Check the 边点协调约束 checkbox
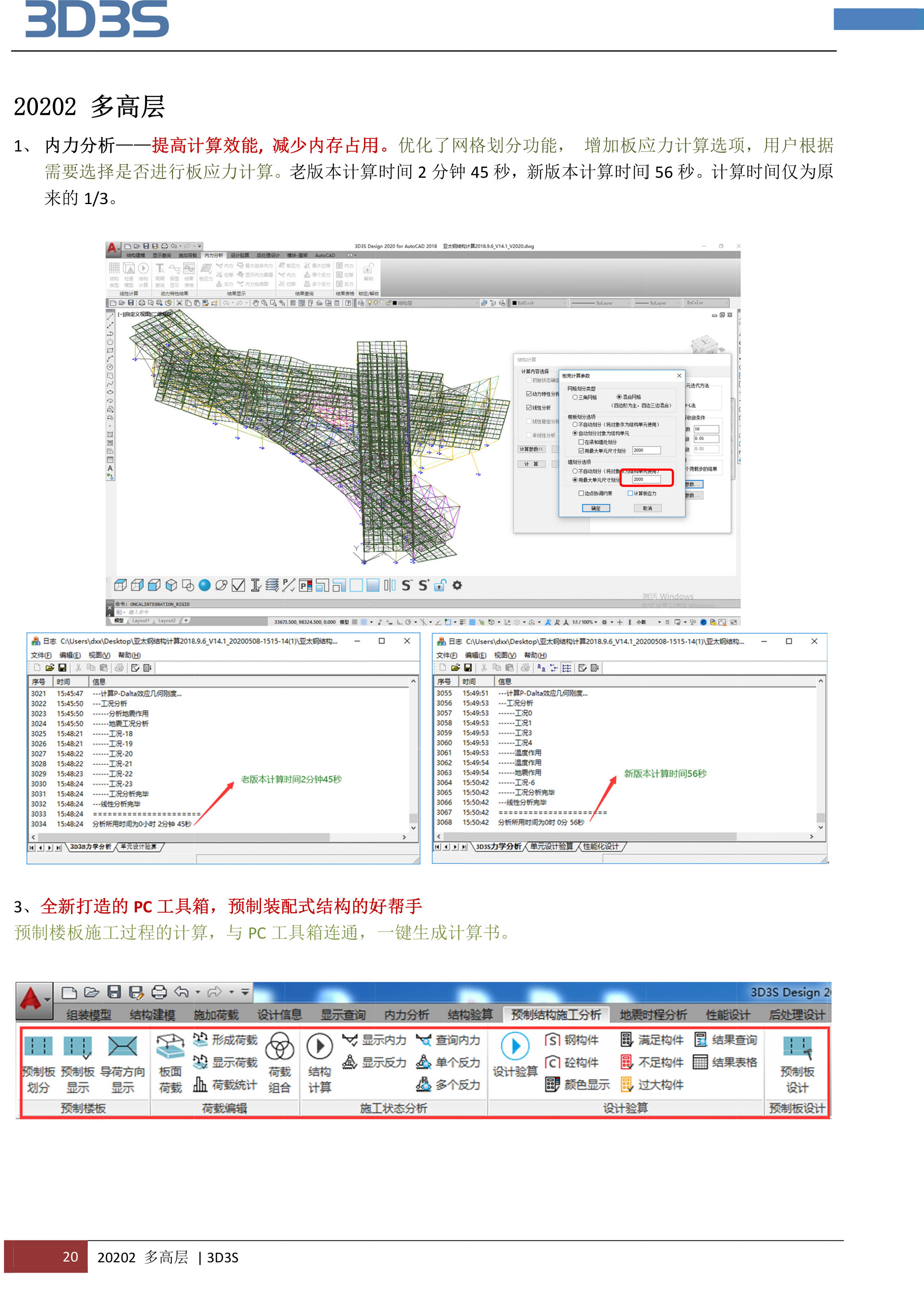924x1295 pixels. pyautogui.click(x=581, y=493)
